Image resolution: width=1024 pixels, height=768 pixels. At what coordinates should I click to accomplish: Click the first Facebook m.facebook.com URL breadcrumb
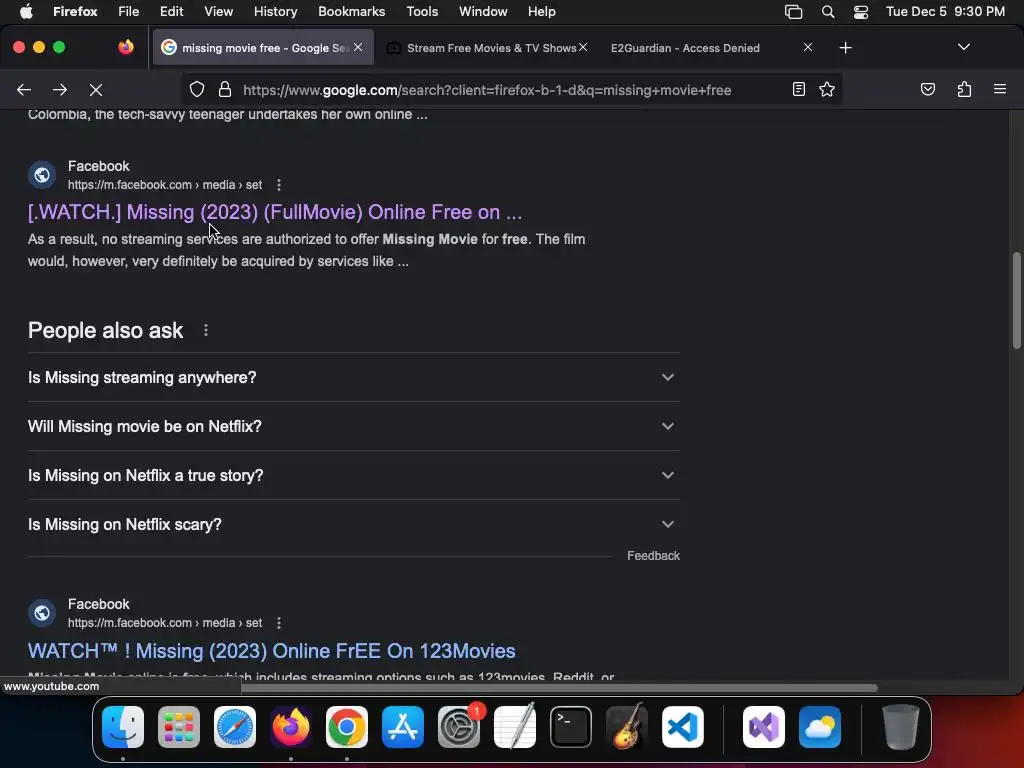(x=165, y=185)
